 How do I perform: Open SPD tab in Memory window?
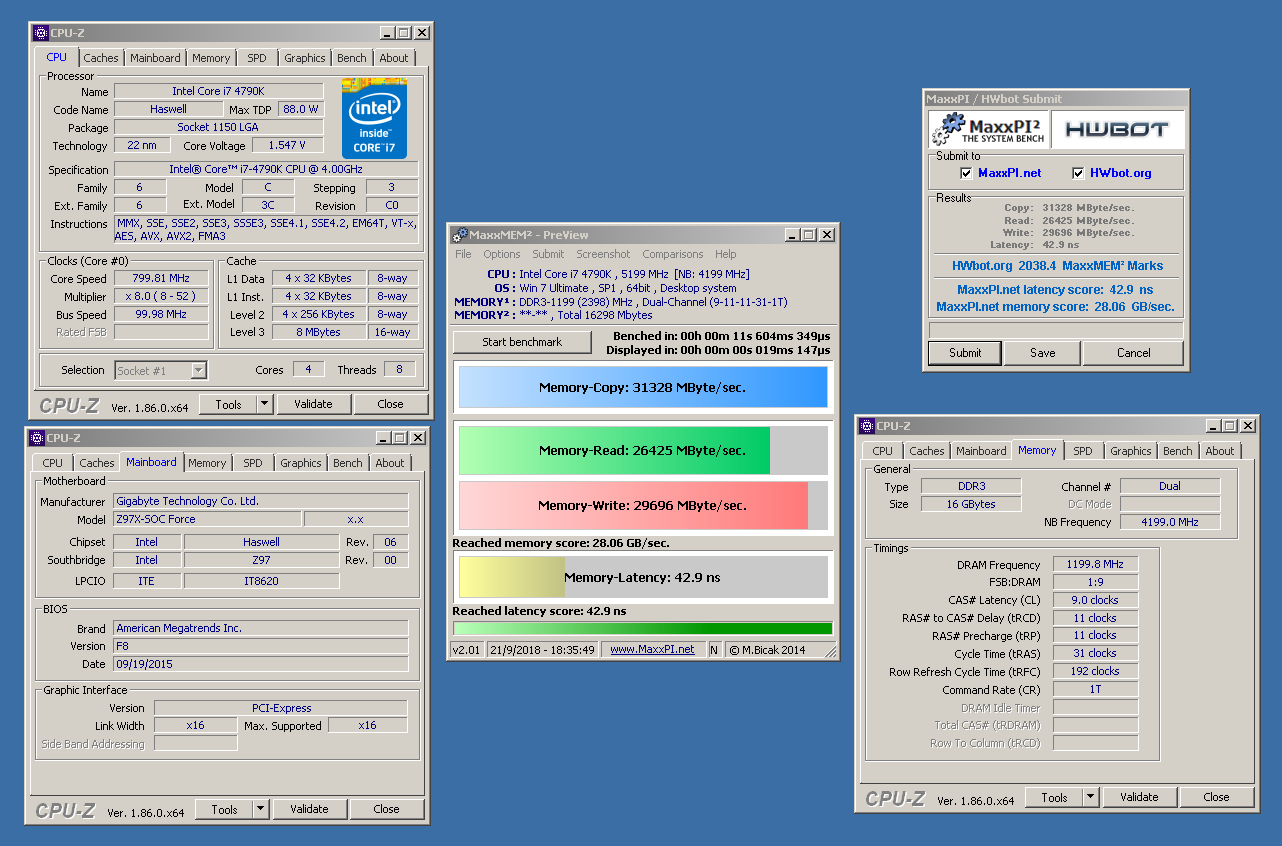pyautogui.click(x=1083, y=451)
